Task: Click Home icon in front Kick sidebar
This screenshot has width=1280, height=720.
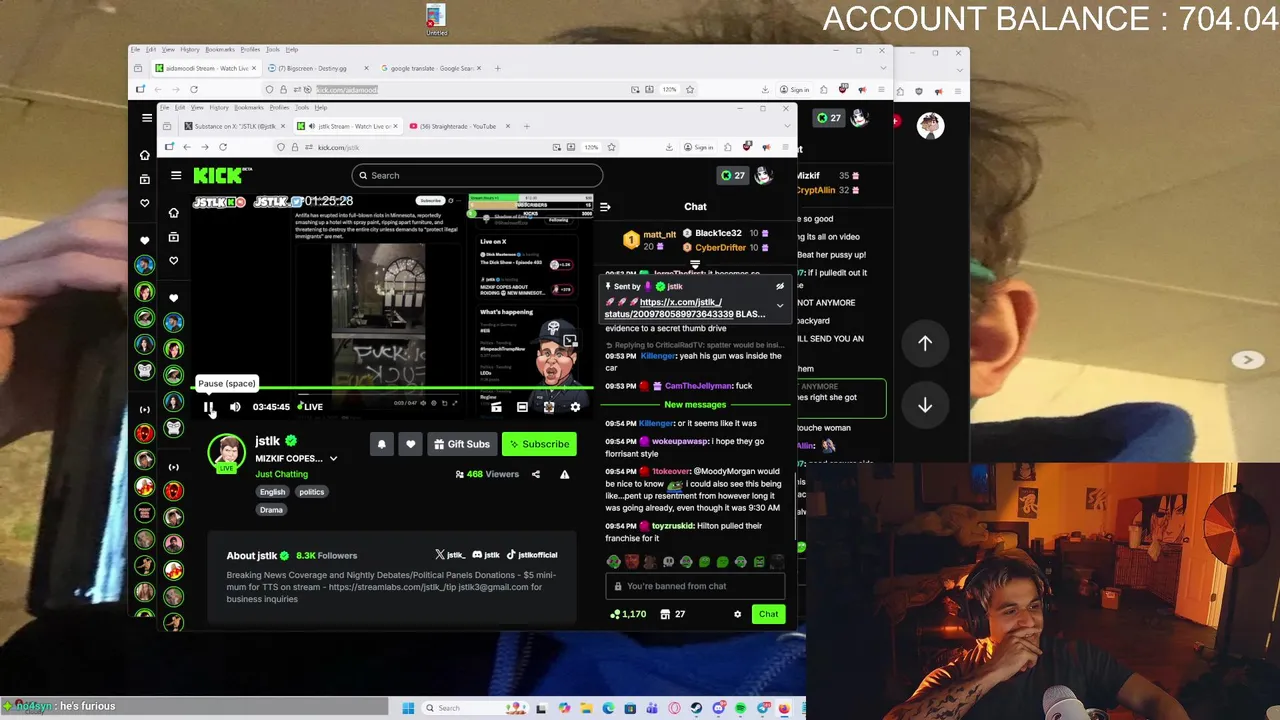Action: click(x=174, y=213)
